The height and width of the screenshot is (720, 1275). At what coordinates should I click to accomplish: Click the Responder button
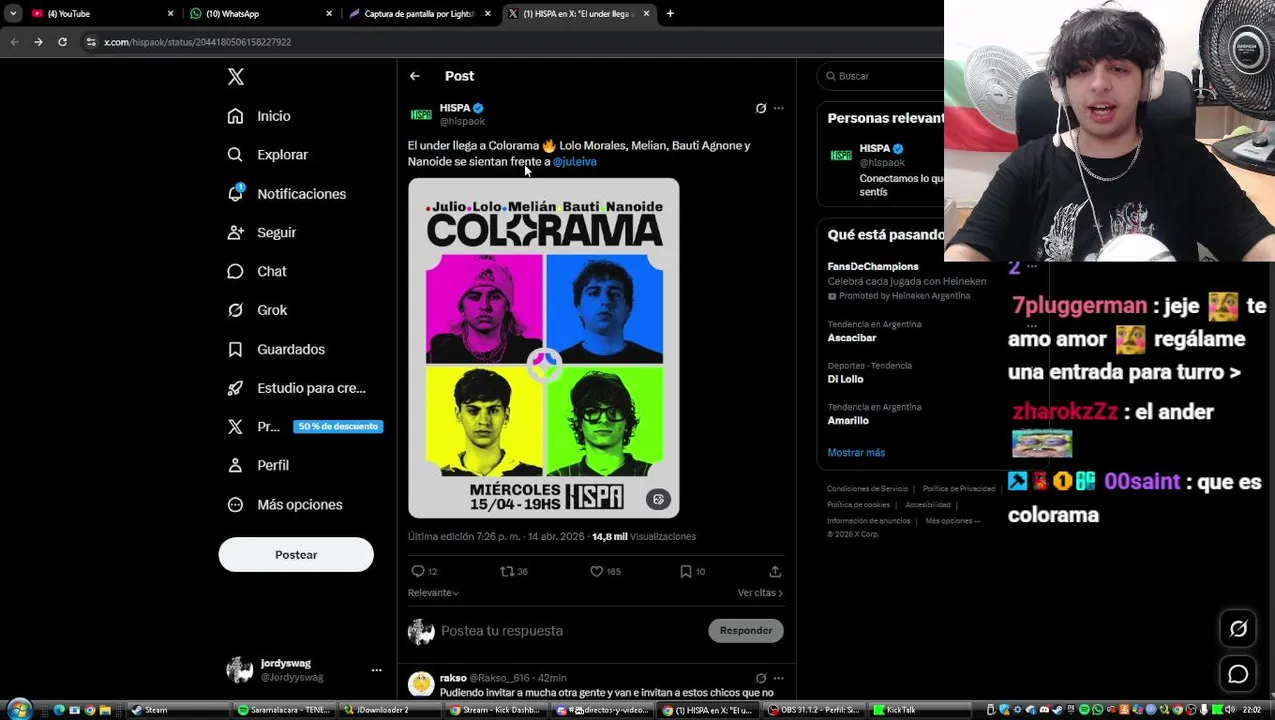click(x=746, y=631)
